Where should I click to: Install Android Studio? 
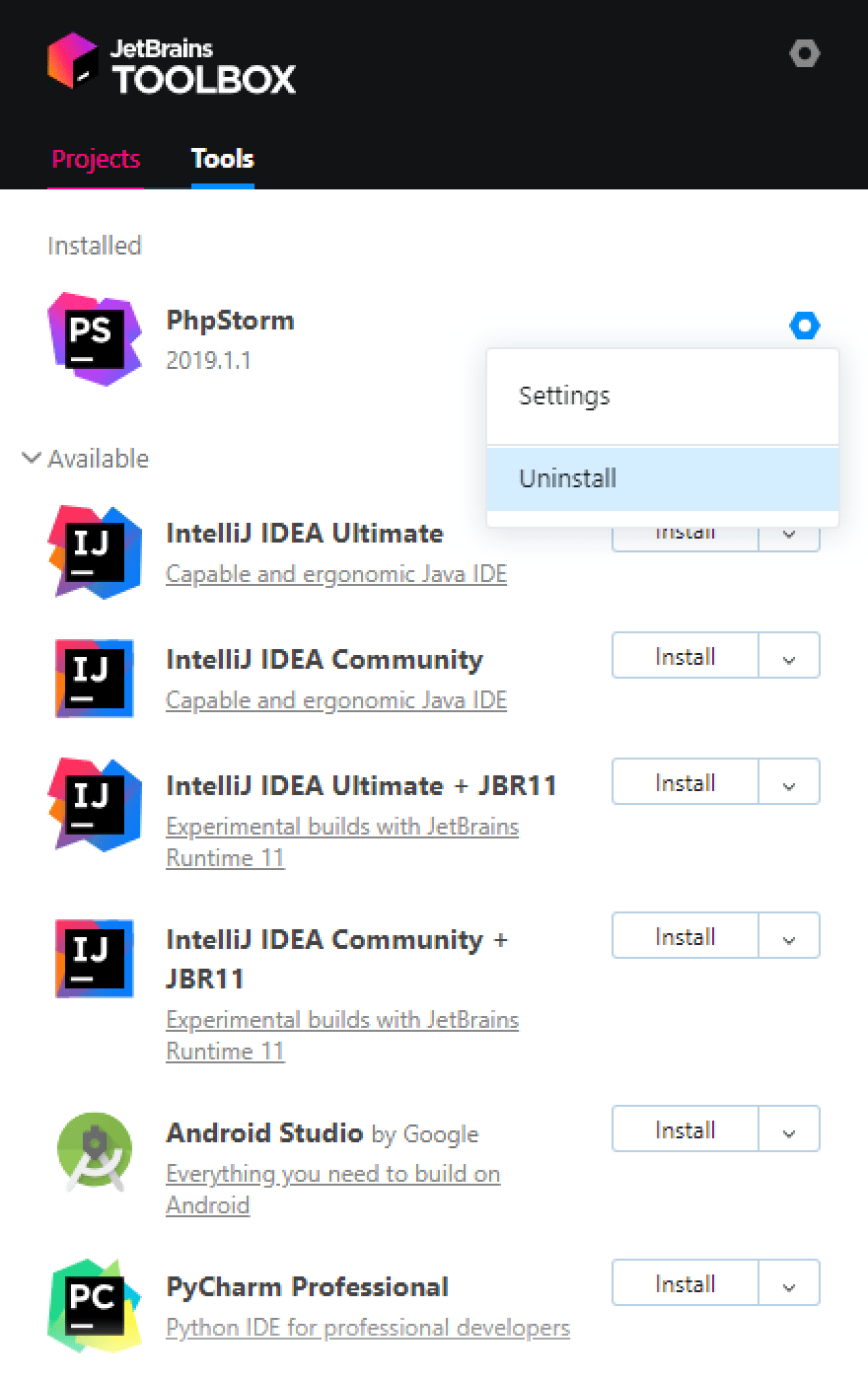[685, 1130]
